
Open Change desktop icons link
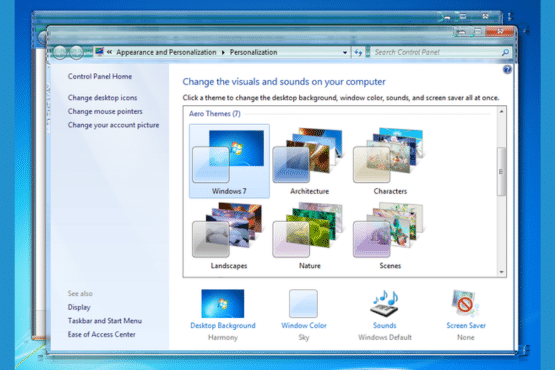(x=102, y=97)
